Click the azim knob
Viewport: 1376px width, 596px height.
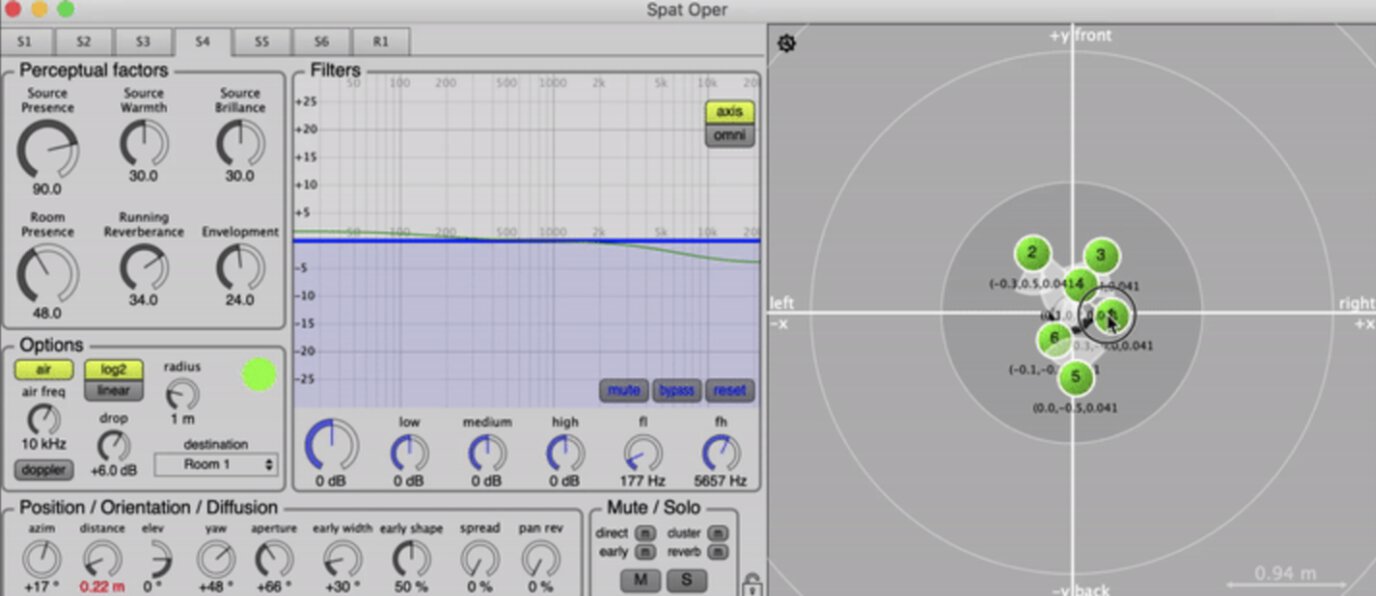tap(41, 558)
